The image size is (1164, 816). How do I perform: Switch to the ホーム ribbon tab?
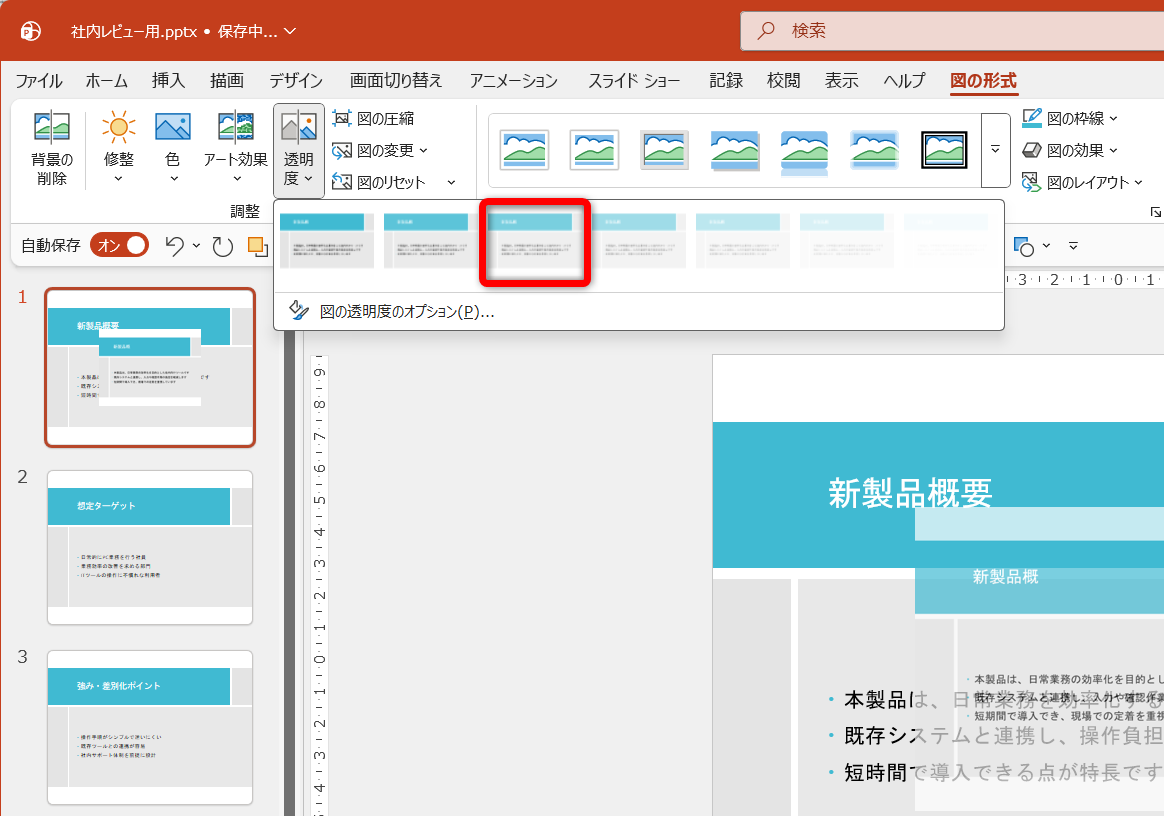coord(106,81)
